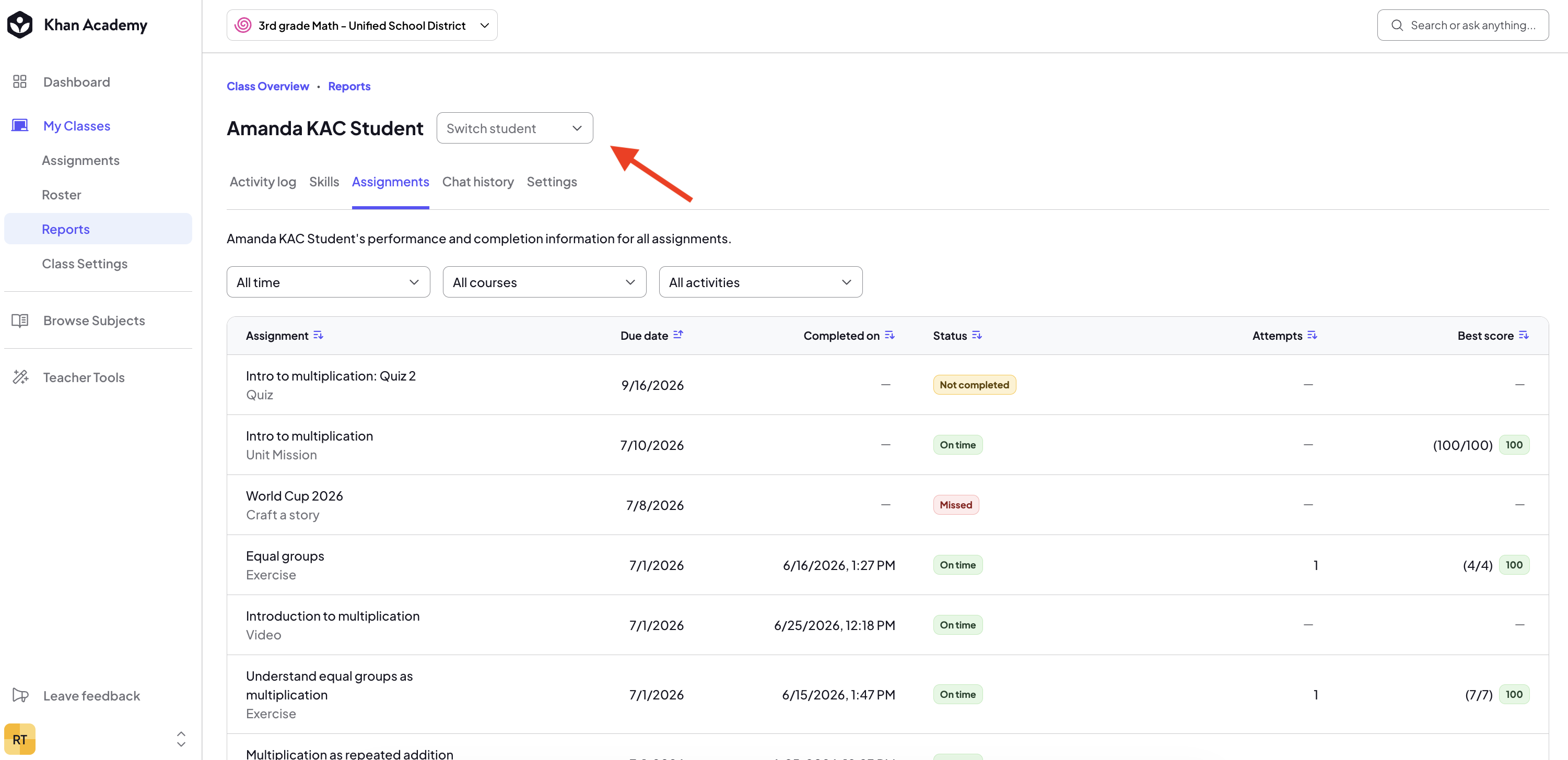Click the Missed status badge

coord(956,504)
